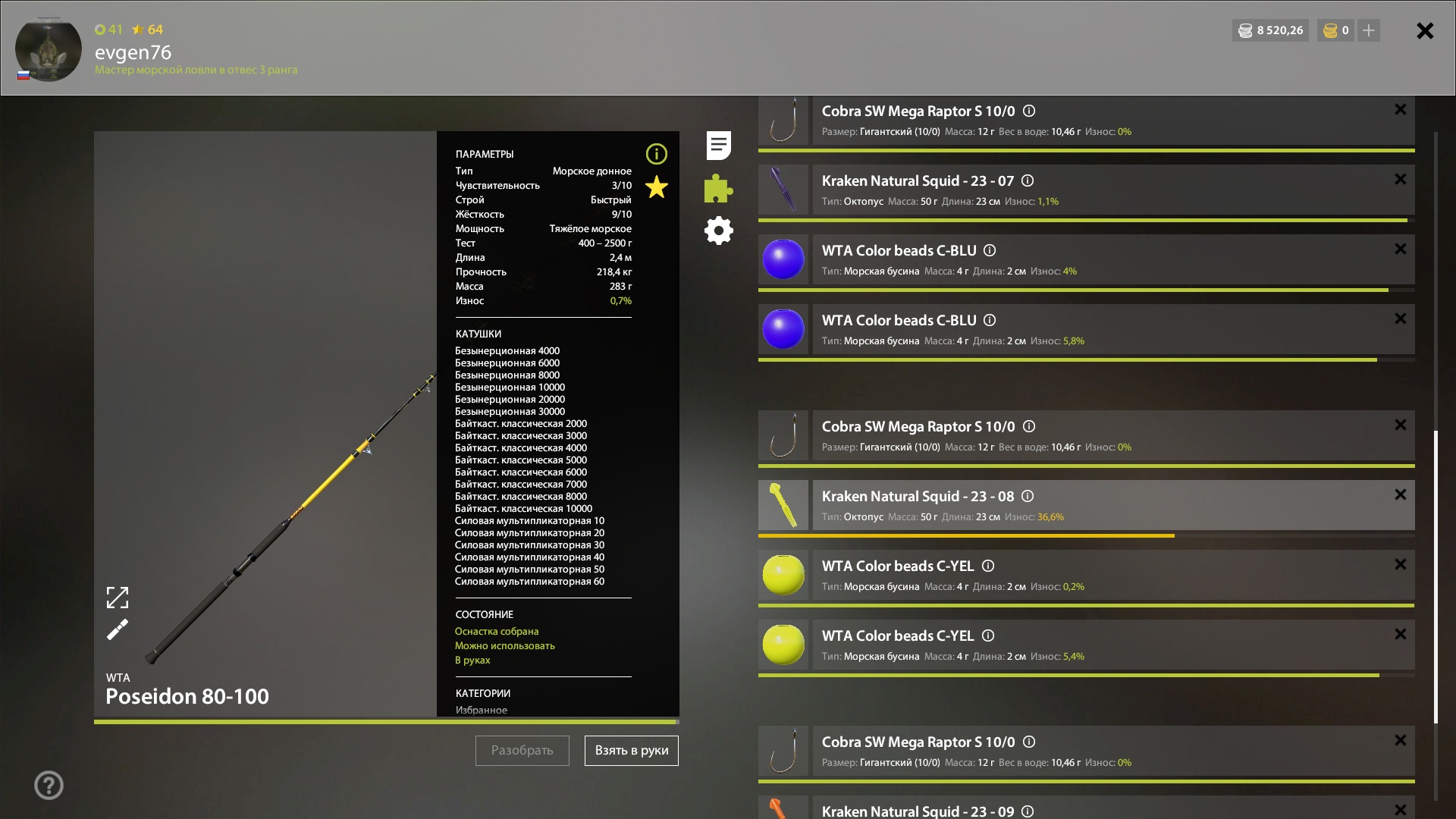Click the star rank 64 indicator
The image size is (1456, 819).
[147, 30]
